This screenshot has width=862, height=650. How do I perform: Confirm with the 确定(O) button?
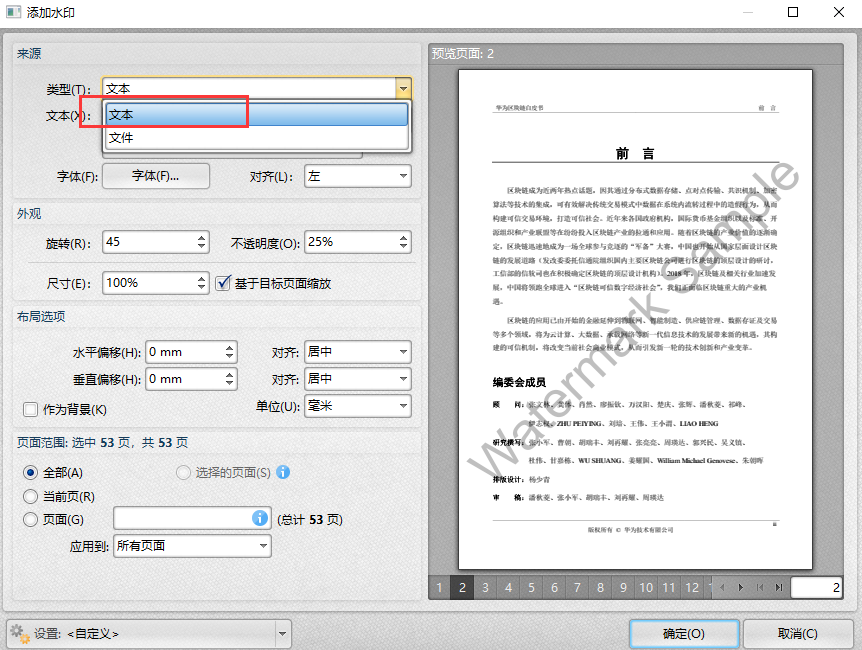684,634
